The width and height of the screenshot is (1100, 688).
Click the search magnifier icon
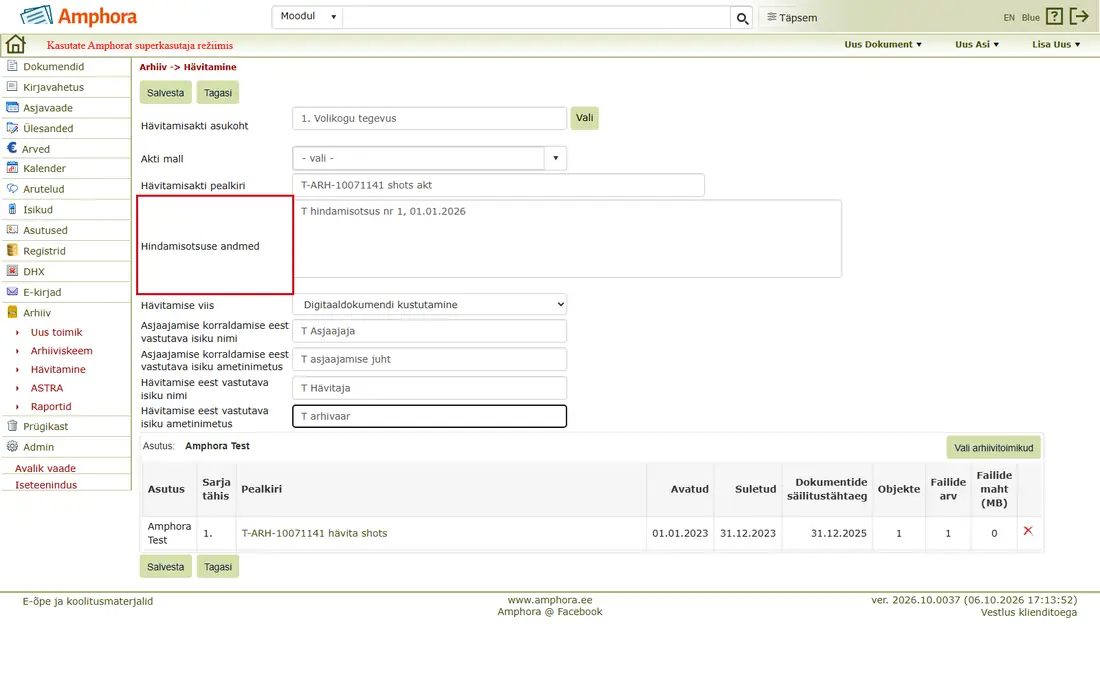click(742, 18)
